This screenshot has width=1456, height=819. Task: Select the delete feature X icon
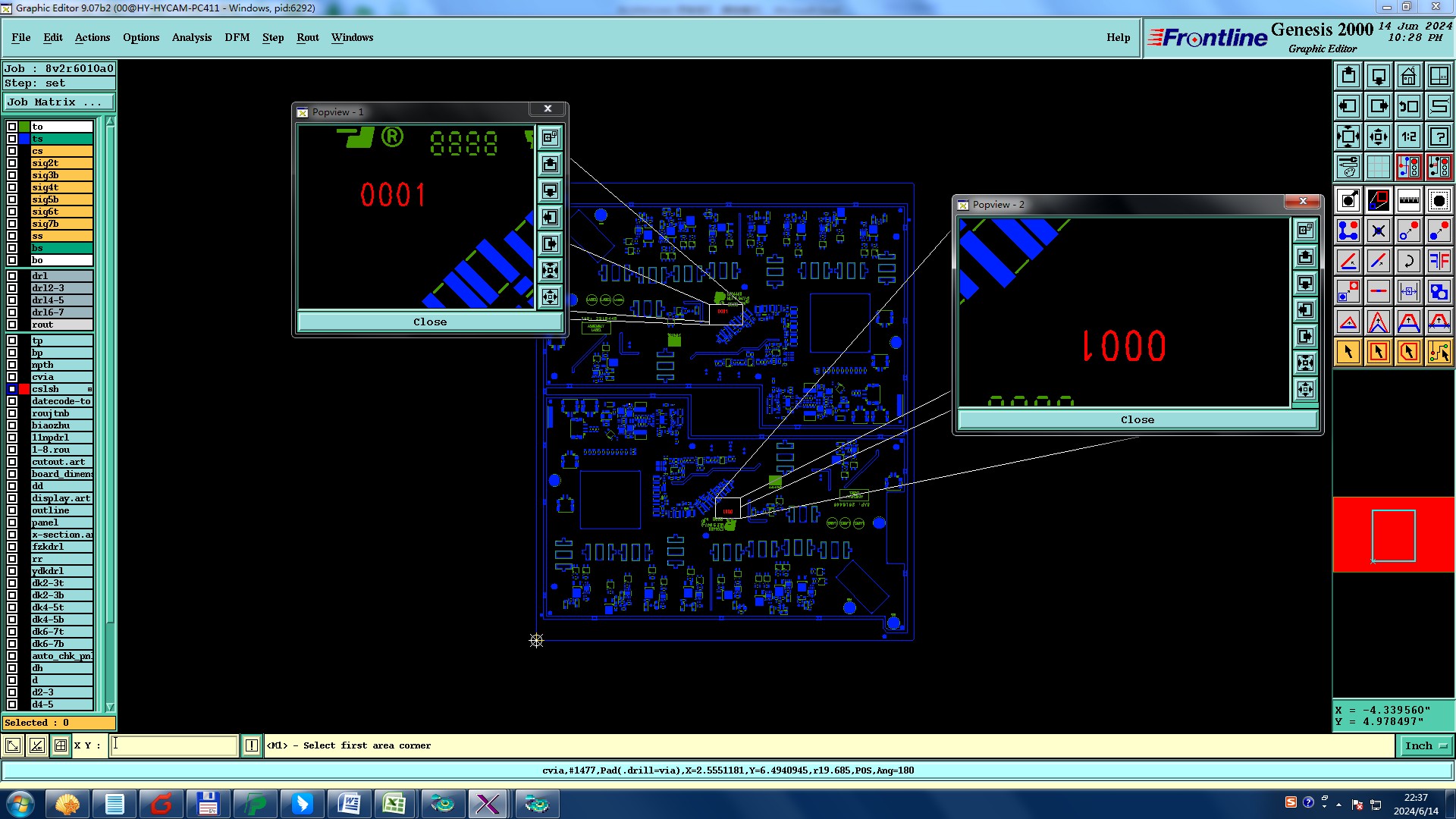point(1379,231)
